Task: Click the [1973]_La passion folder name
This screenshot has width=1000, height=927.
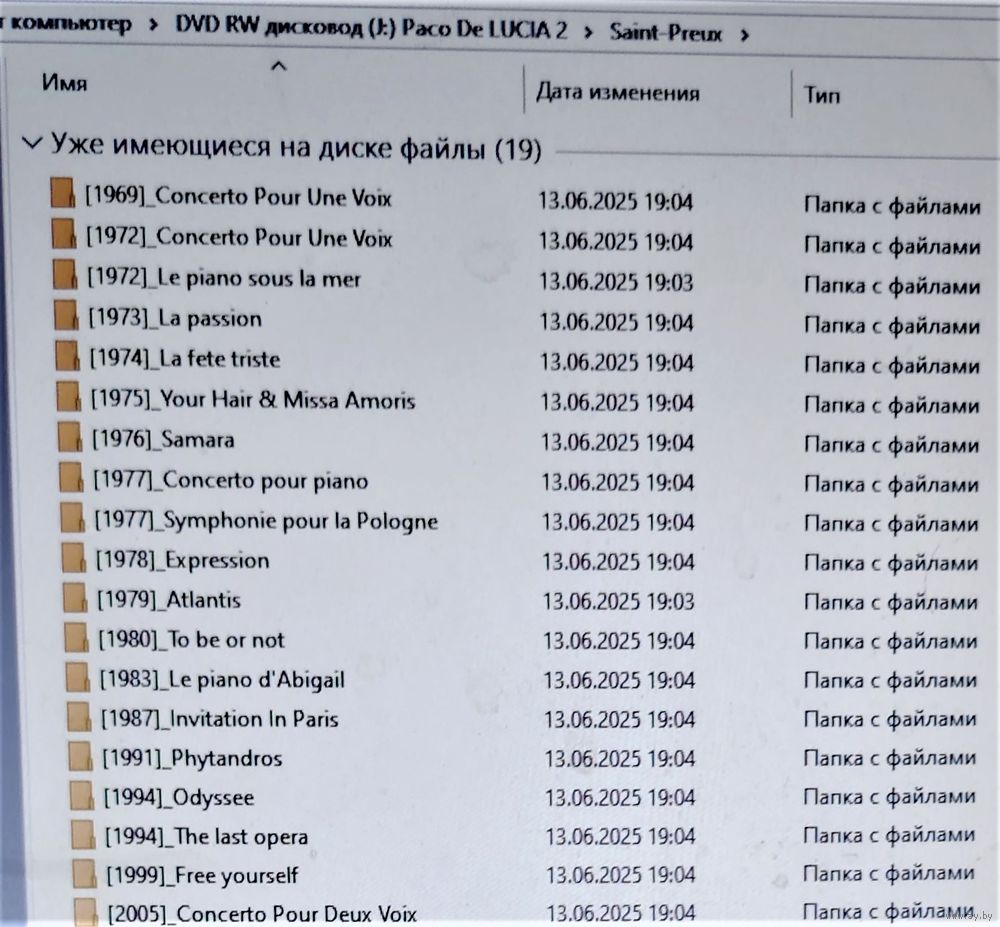Action: click(x=175, y=318)
